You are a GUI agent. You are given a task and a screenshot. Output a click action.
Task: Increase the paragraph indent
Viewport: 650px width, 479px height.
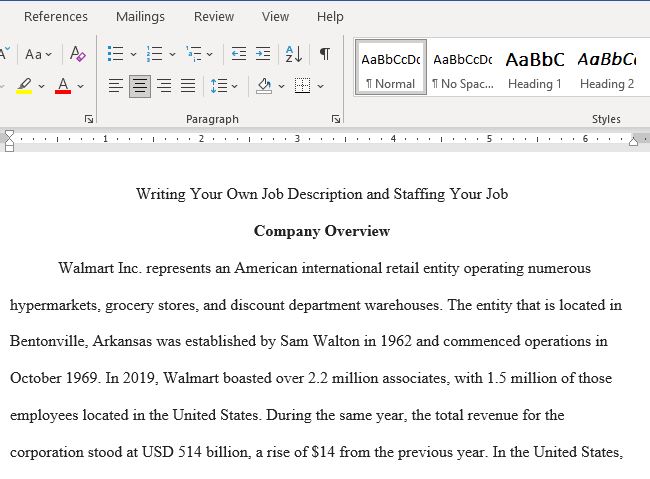pyautogui.click(x=263, y=54)
